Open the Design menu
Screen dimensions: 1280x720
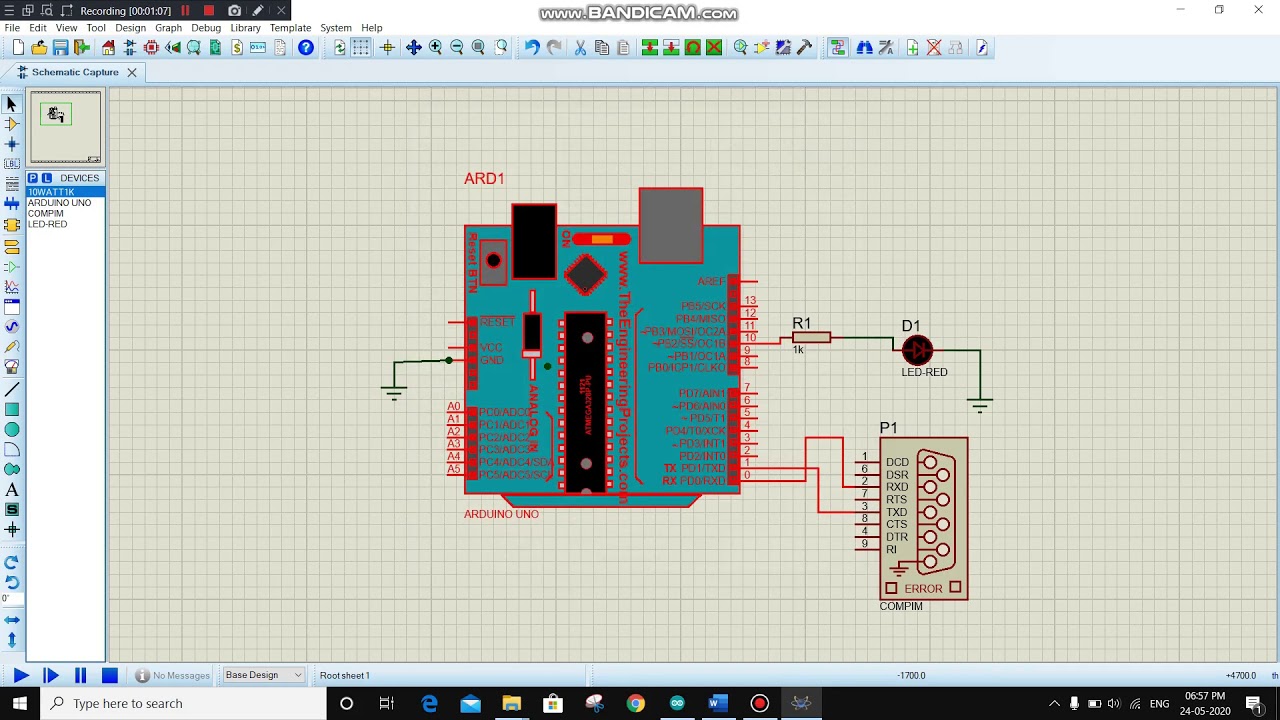click(130, 28)
